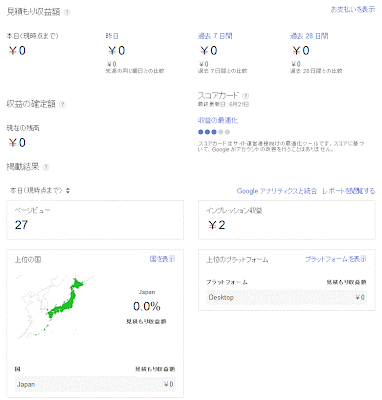This screenshot has height=400, width=382.
Task: Click the Desktop row in platform table
Action: [x=286, y=297]
